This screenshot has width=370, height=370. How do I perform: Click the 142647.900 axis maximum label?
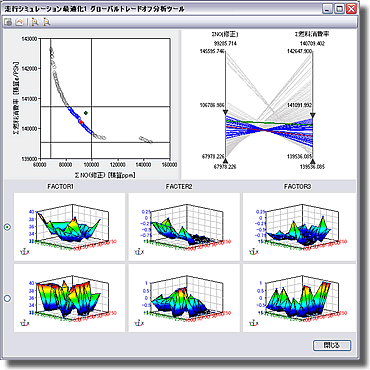click(x=300, y=51)
